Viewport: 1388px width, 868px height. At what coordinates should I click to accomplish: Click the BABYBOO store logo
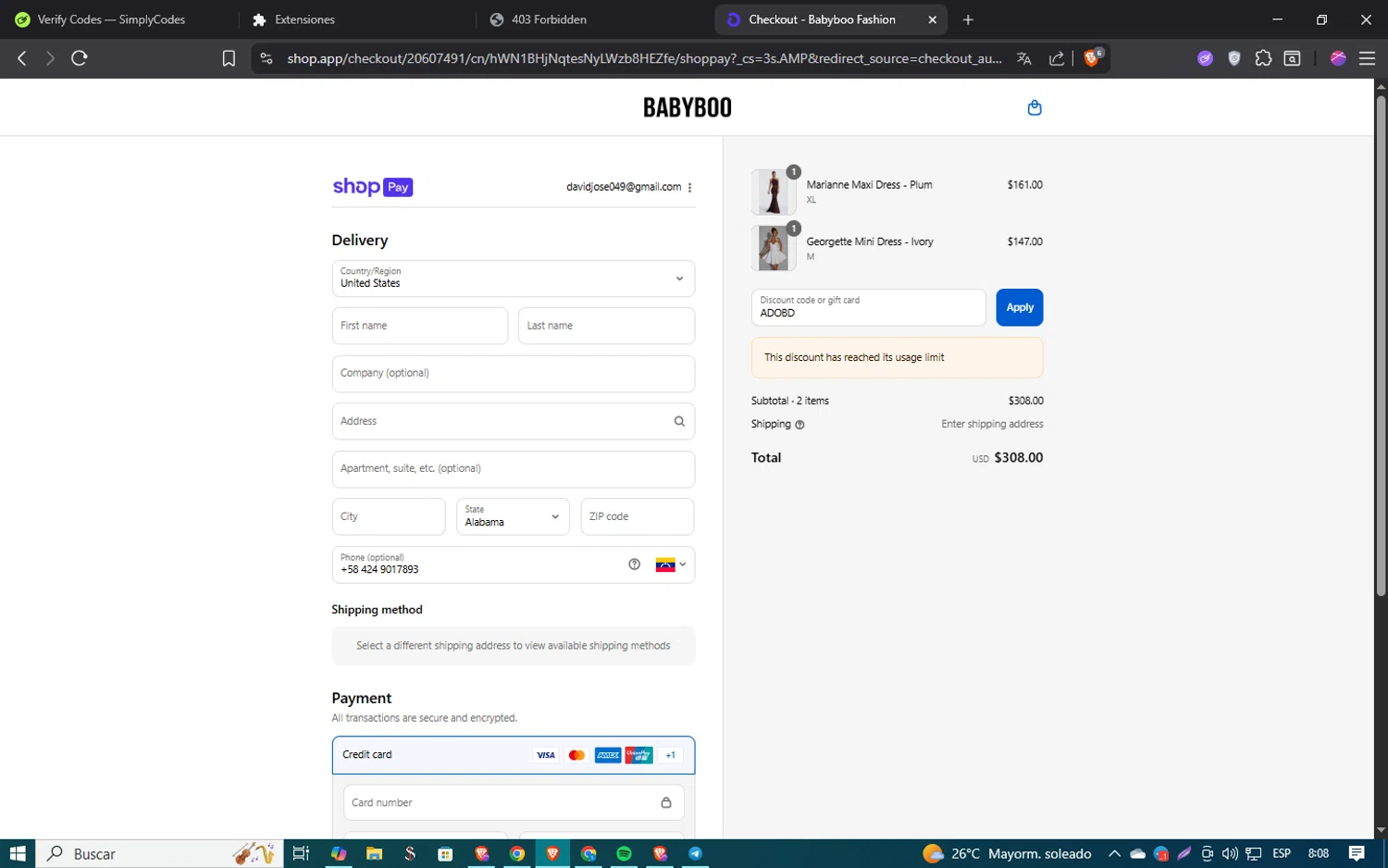tap(688, 107)
